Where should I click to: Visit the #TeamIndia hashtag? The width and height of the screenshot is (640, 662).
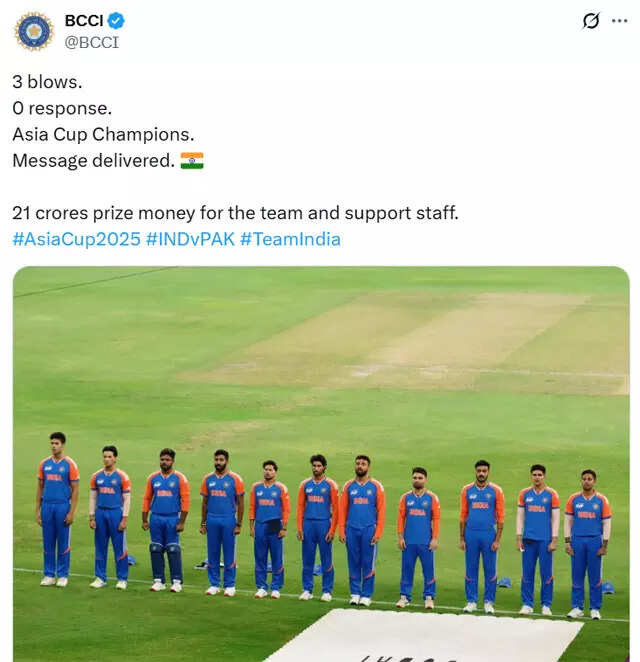click(290, 239)
